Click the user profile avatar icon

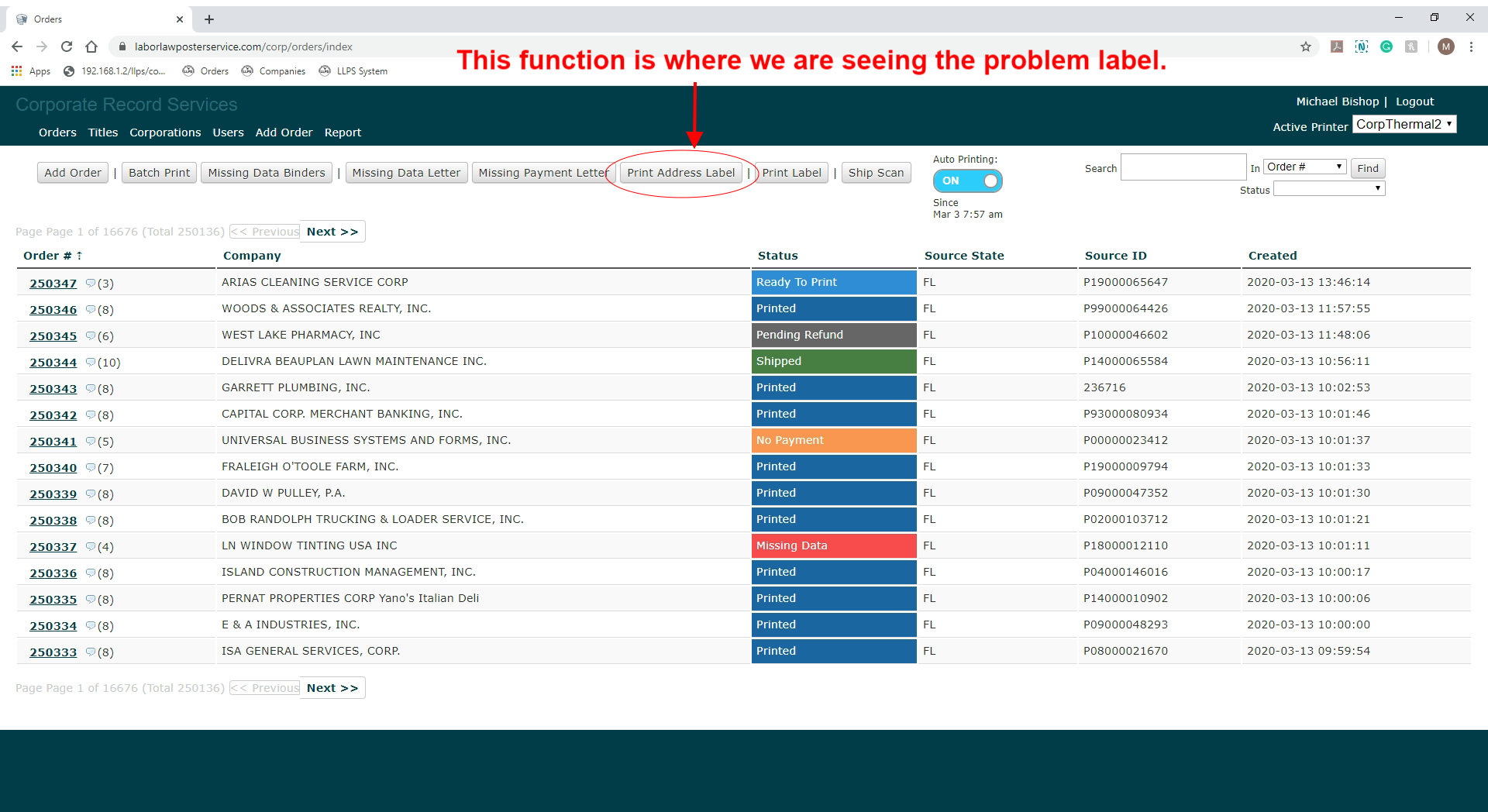click(1445, 46)
